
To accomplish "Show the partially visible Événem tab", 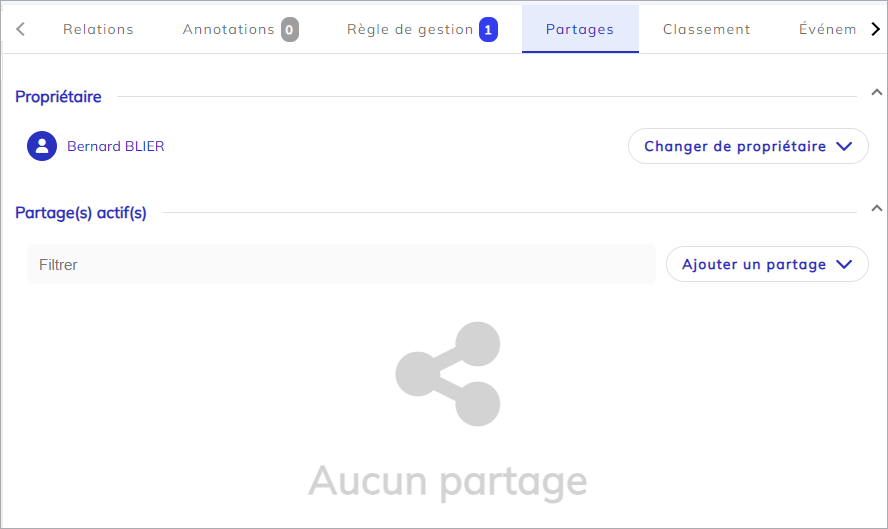I will pyautogui.click(x=827, y=29).
